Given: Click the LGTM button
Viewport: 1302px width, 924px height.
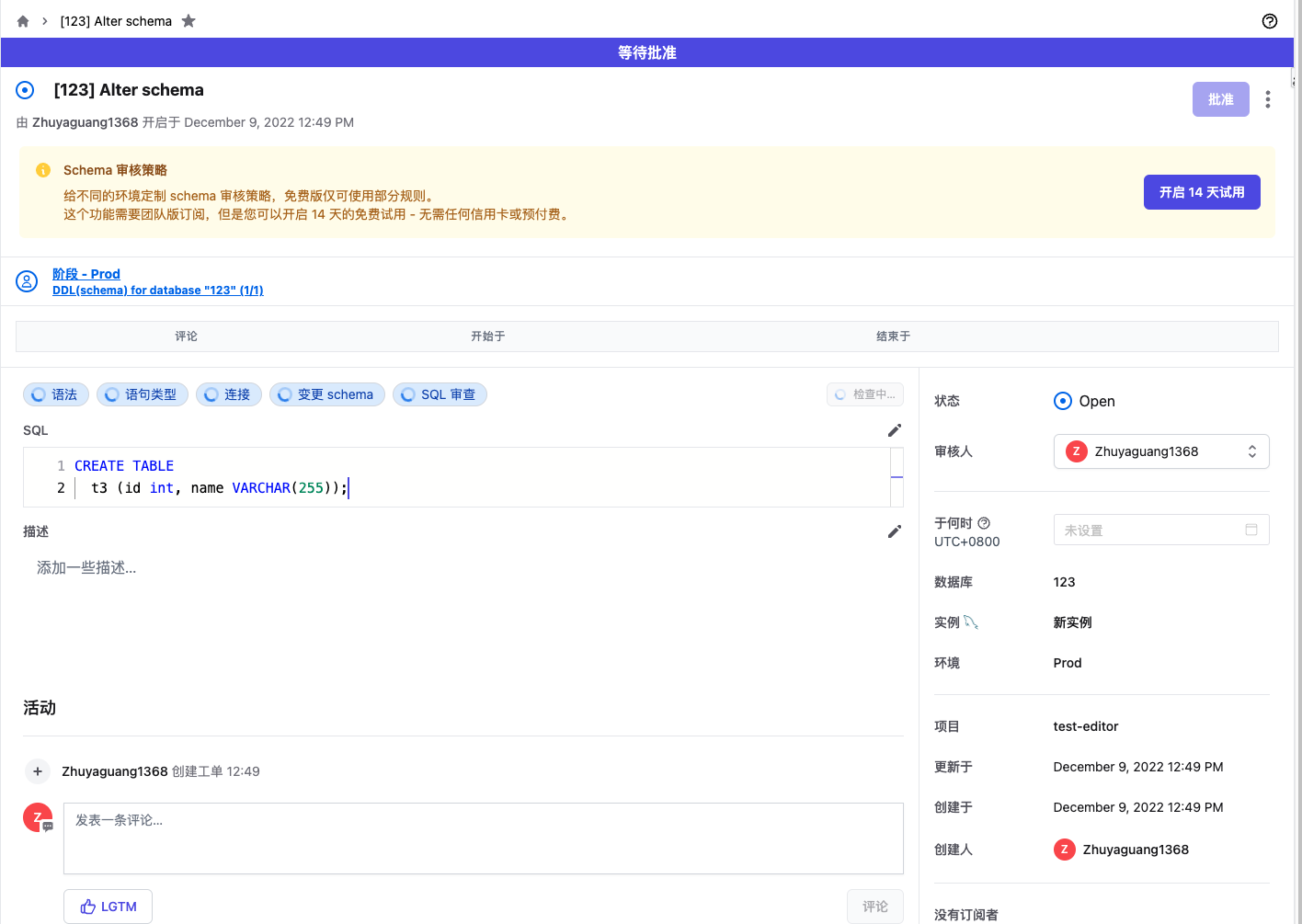Looking at the screenshot, I should (108, 907).
